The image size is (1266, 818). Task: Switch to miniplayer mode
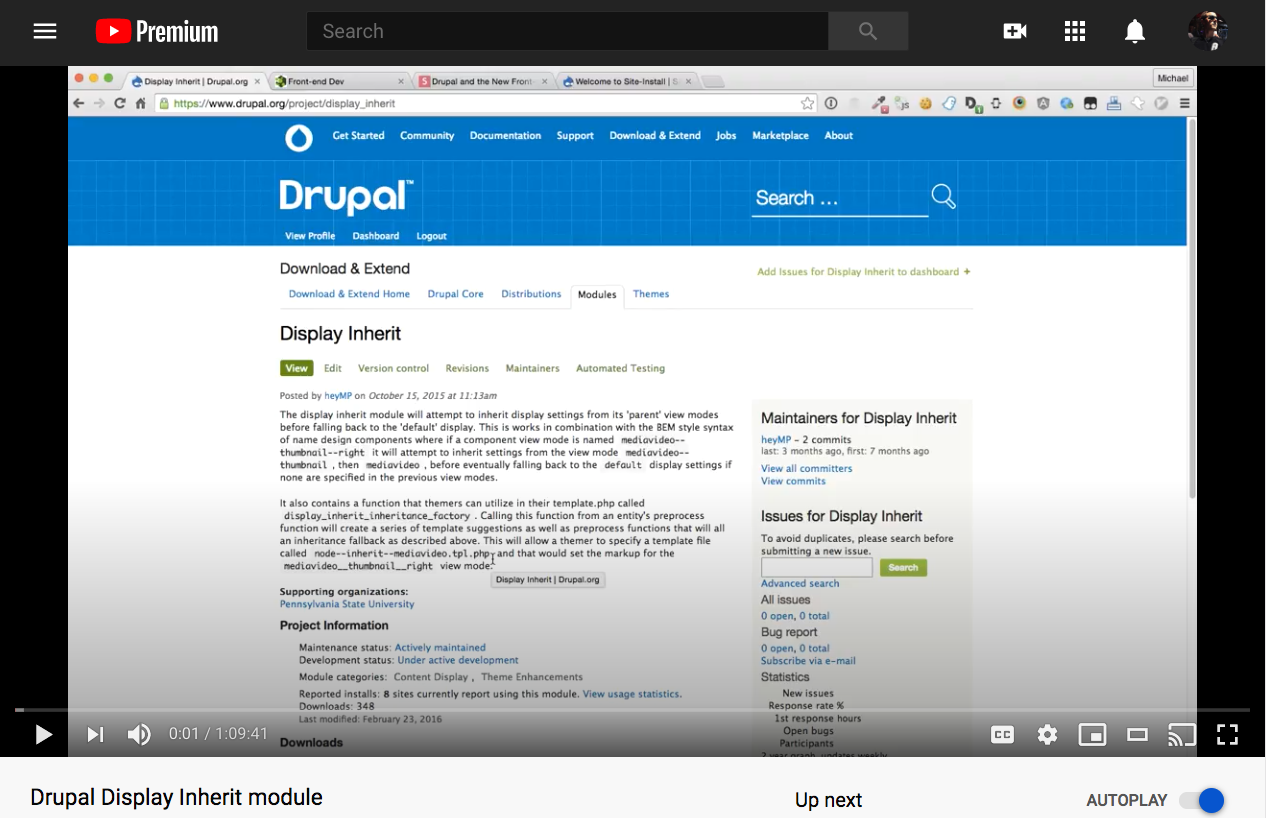point(1092,735)
